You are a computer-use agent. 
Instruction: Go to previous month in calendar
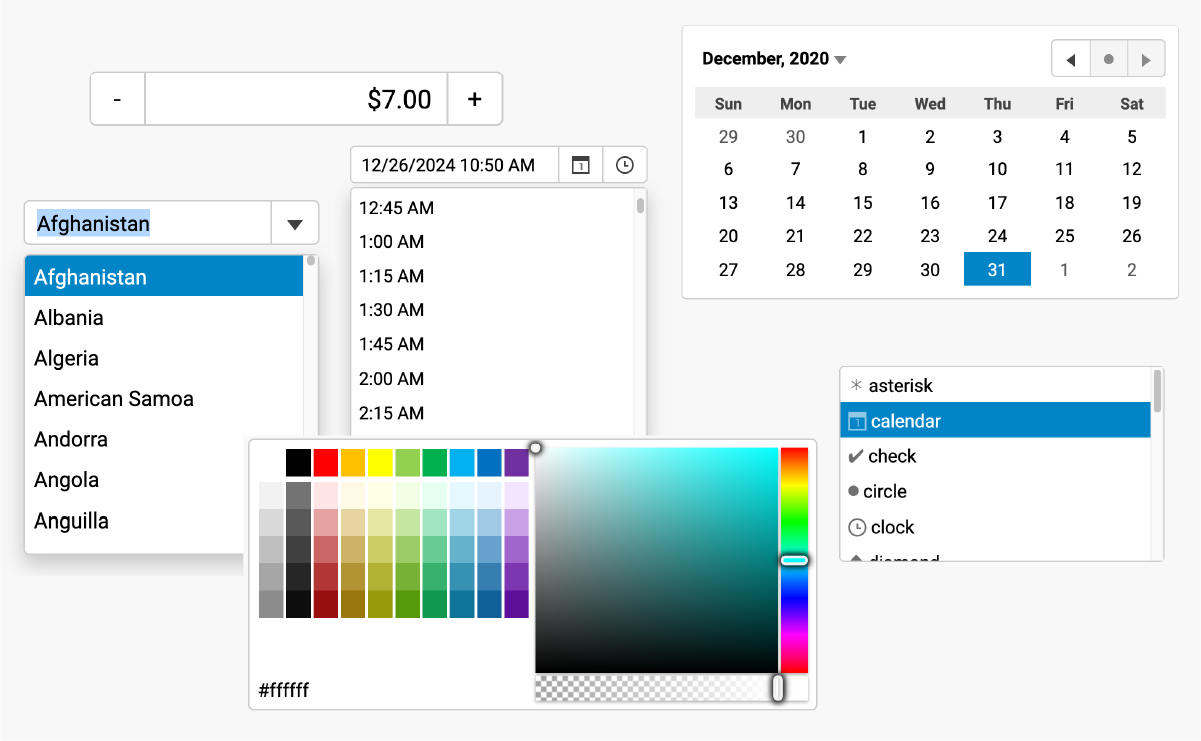coord(1071,60)
